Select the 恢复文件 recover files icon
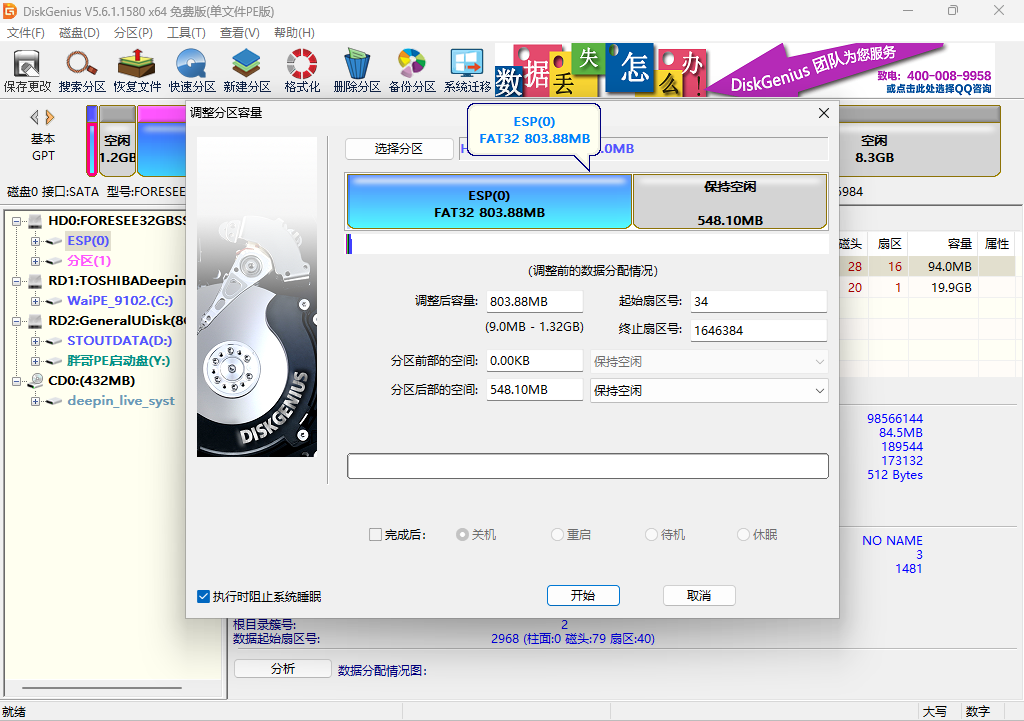The image size is (1024, 721). click(136, 71)
